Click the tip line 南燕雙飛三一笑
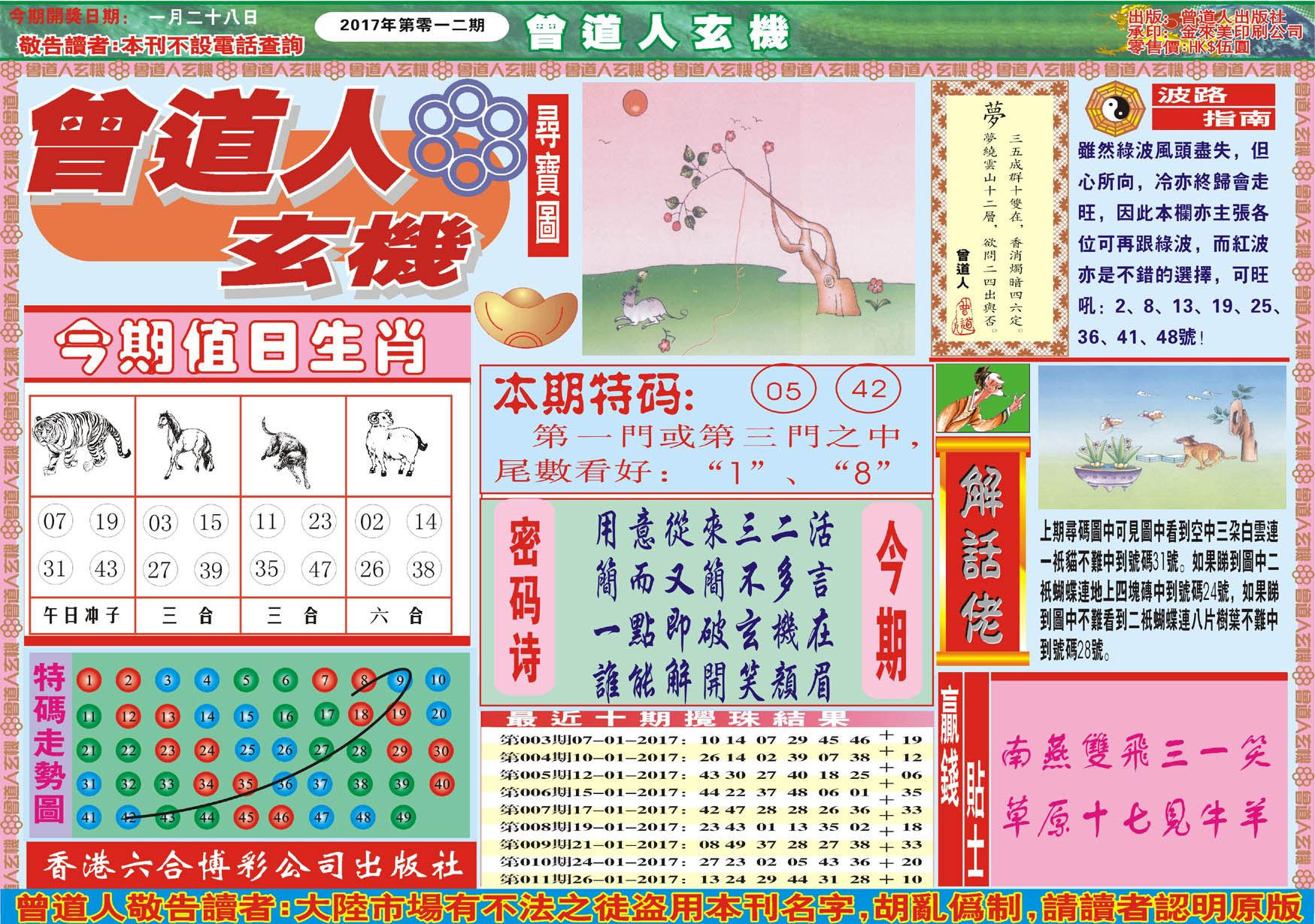Screen dimensions: 1315x924 tap(1135, 753)
